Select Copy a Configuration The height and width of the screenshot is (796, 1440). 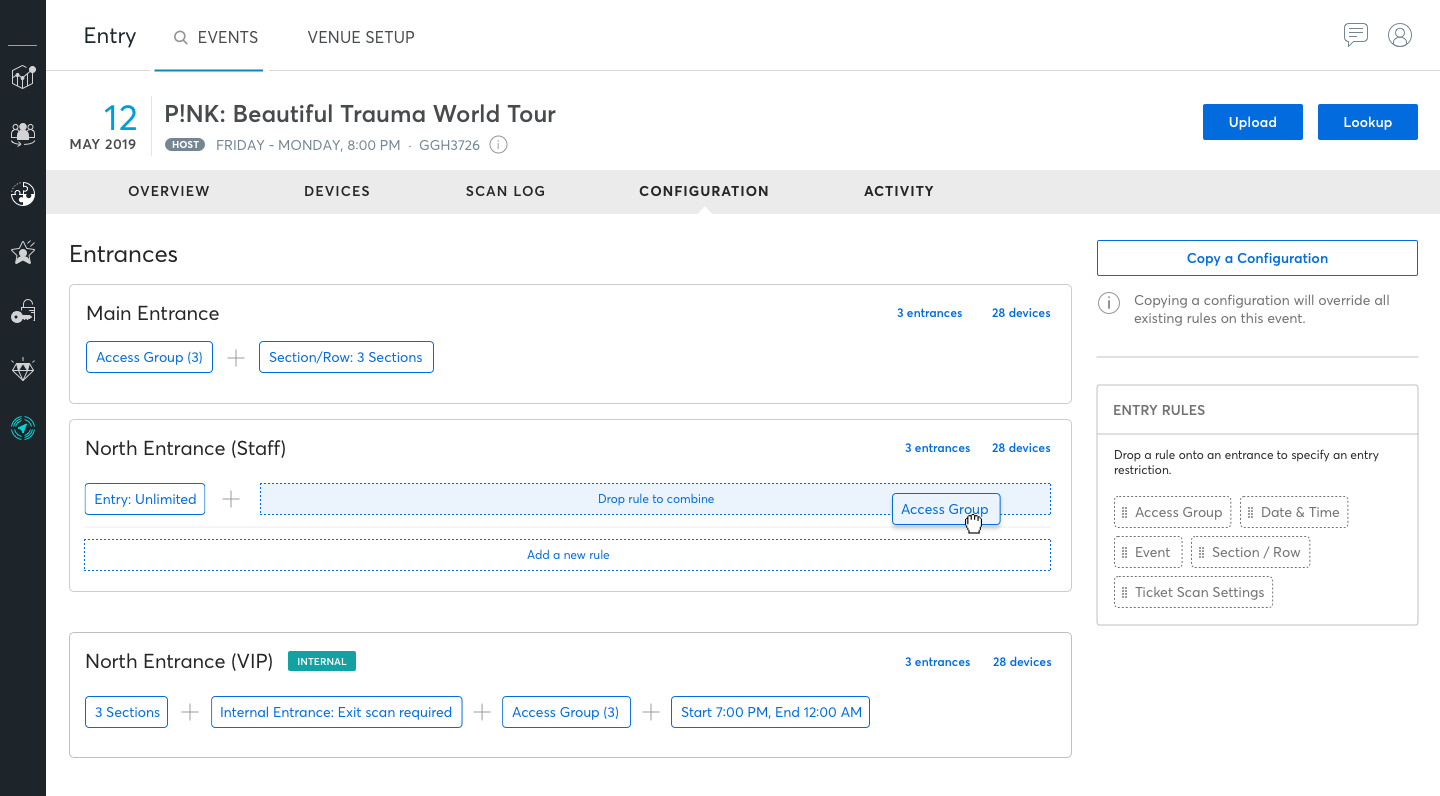click(x=1257, y=257)
